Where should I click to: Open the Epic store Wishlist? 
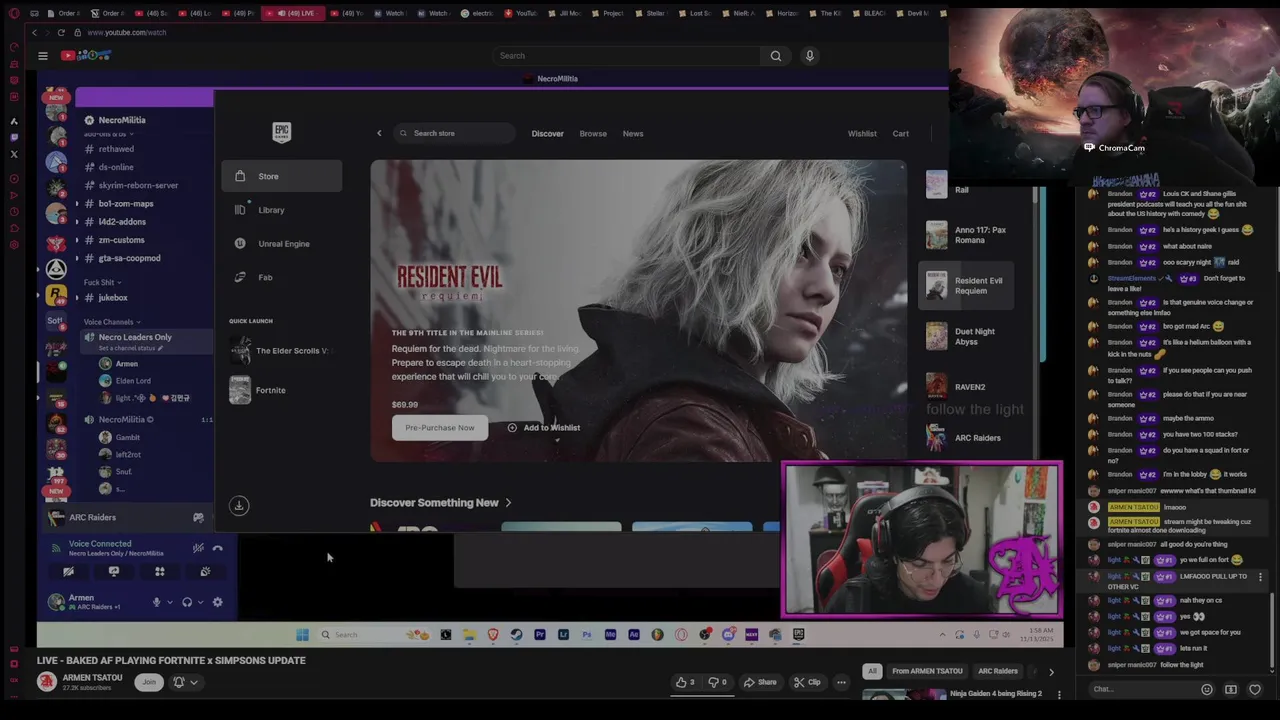(x=862, y=133)
